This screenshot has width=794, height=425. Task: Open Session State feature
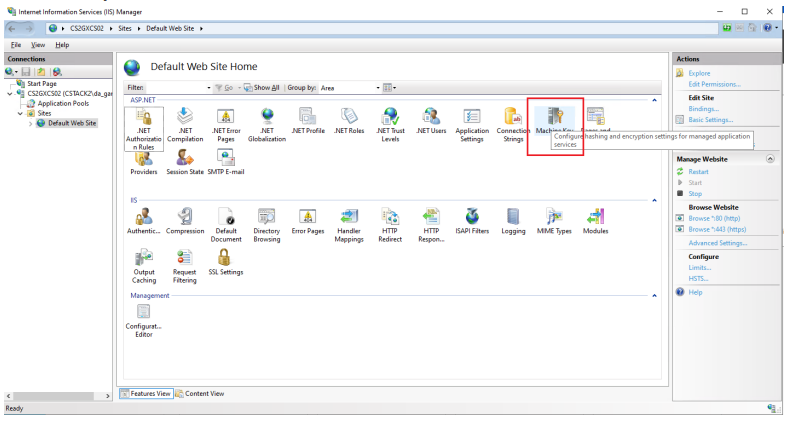coord(185,163)
